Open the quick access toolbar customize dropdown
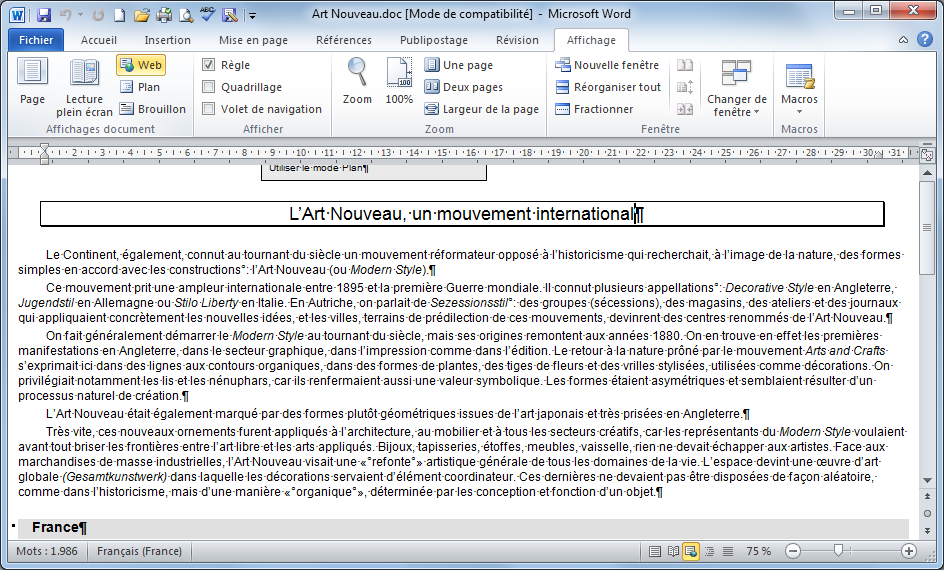Viewport: 944px width, 570px height. [x=253, y=16]
